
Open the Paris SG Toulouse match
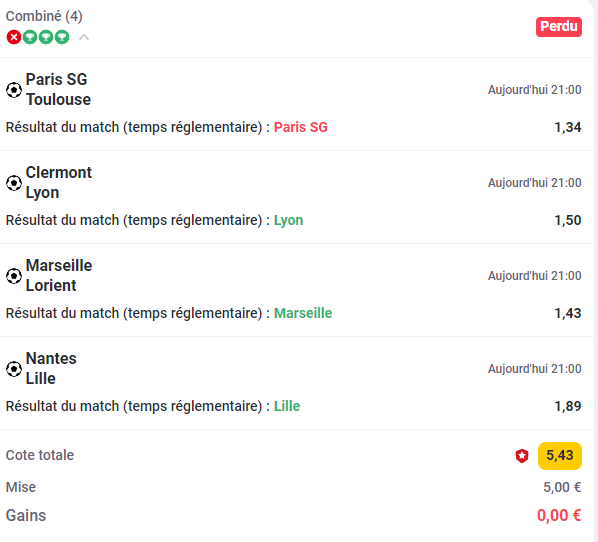(58, 89)
